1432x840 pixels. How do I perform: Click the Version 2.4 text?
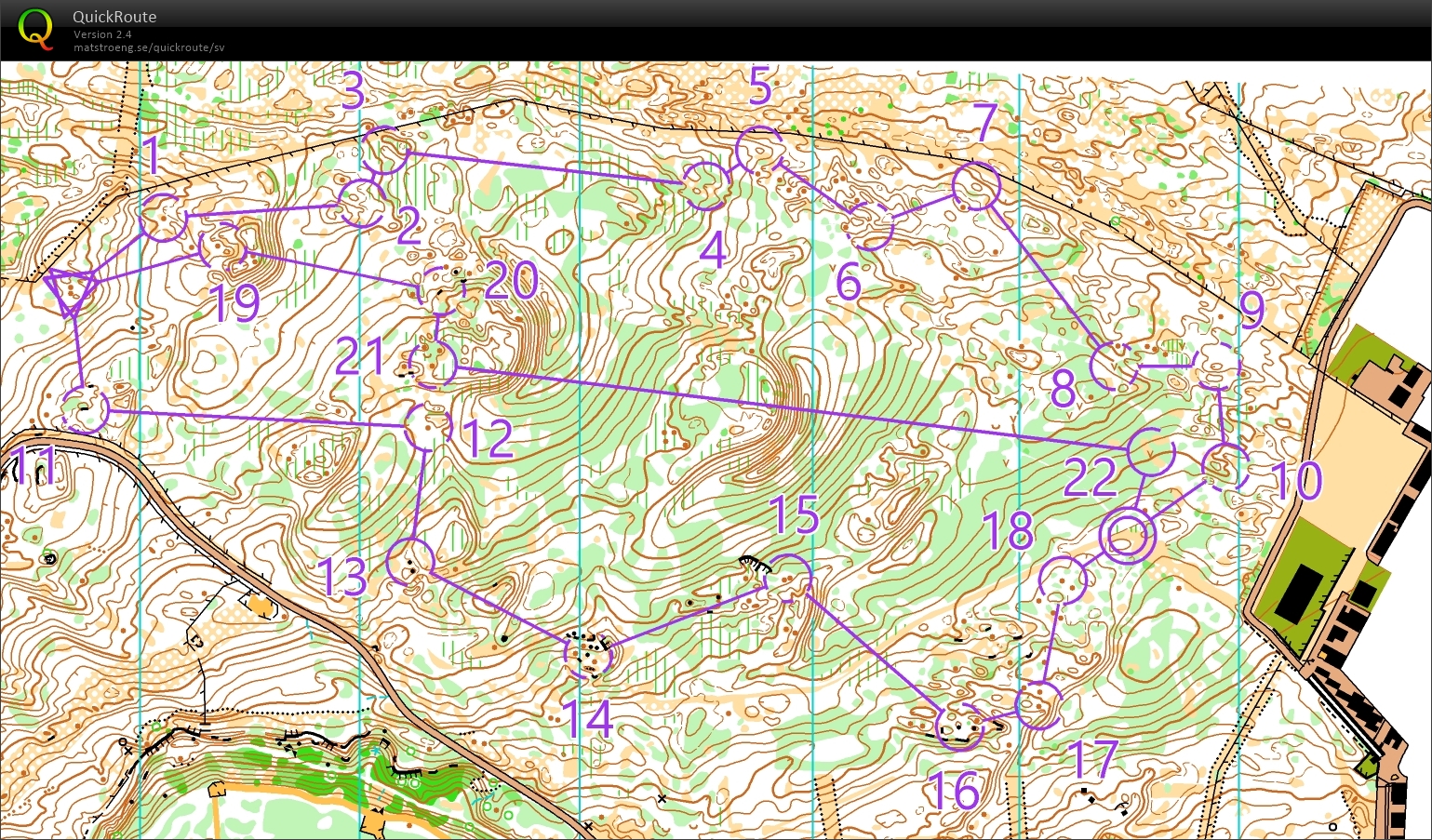[102, 34]
